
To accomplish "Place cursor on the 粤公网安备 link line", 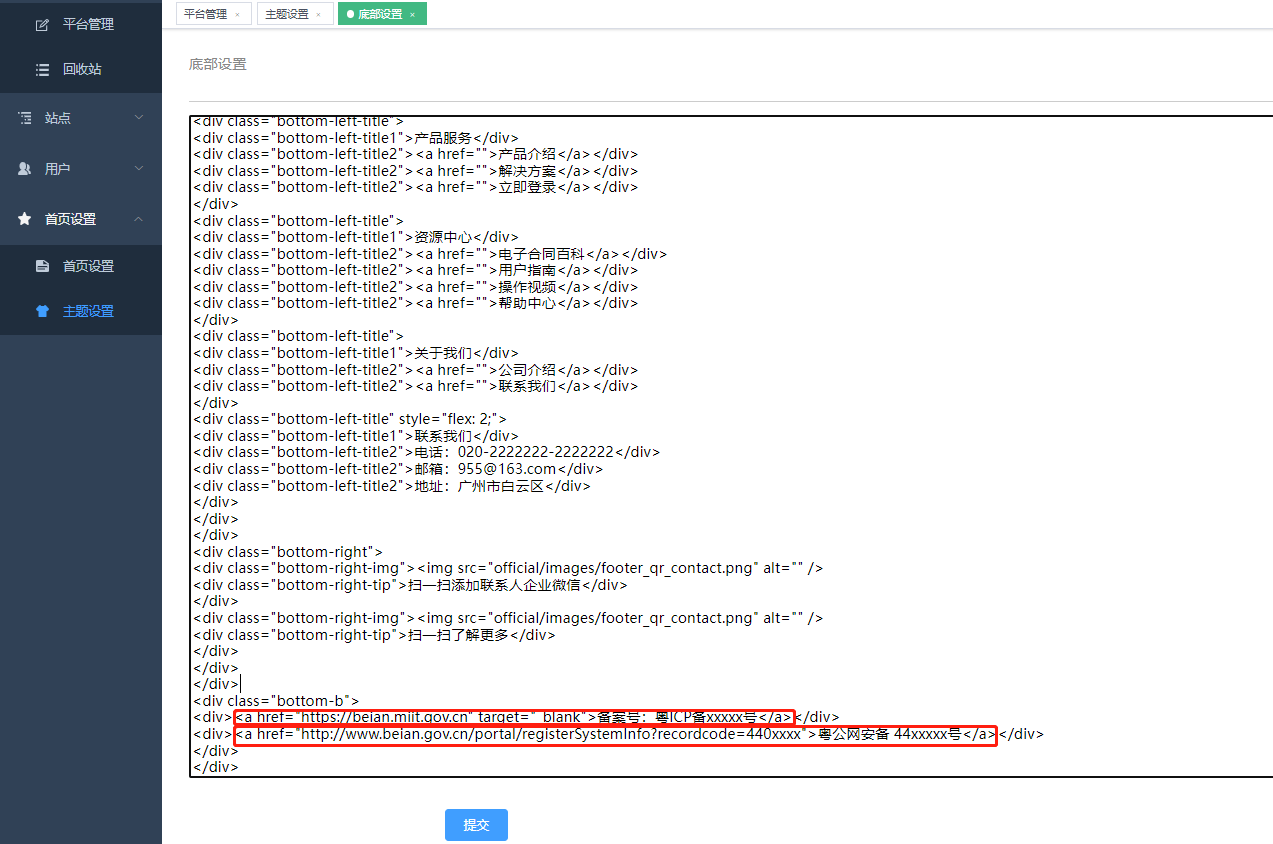I will click(615, 735).
